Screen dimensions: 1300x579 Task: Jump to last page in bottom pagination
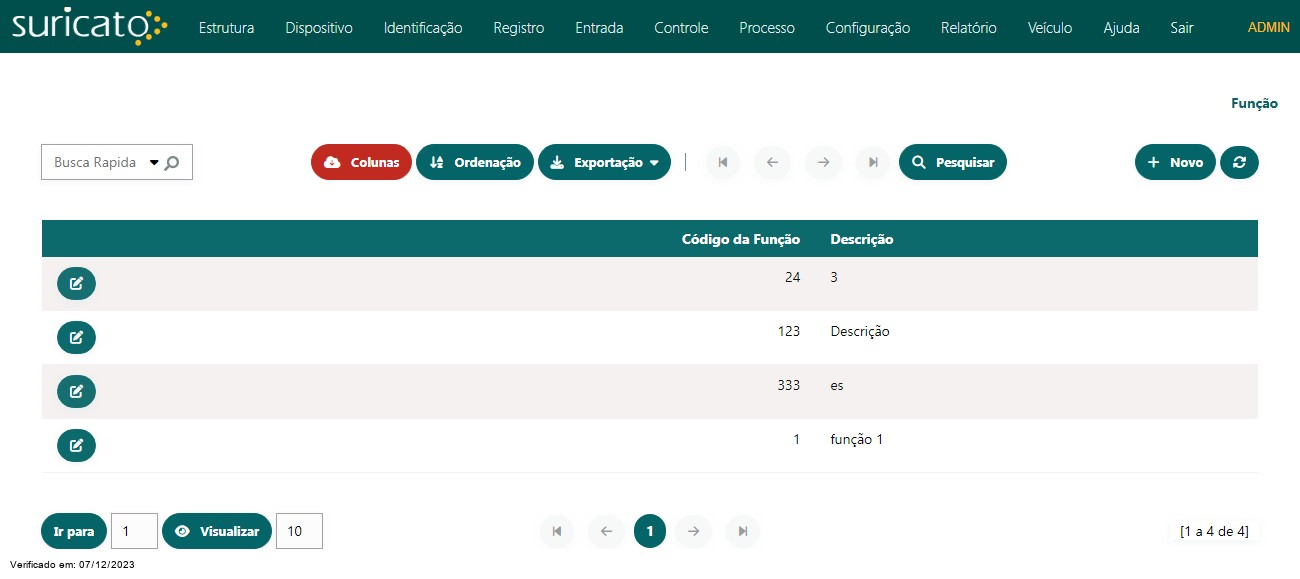[743, 531]
